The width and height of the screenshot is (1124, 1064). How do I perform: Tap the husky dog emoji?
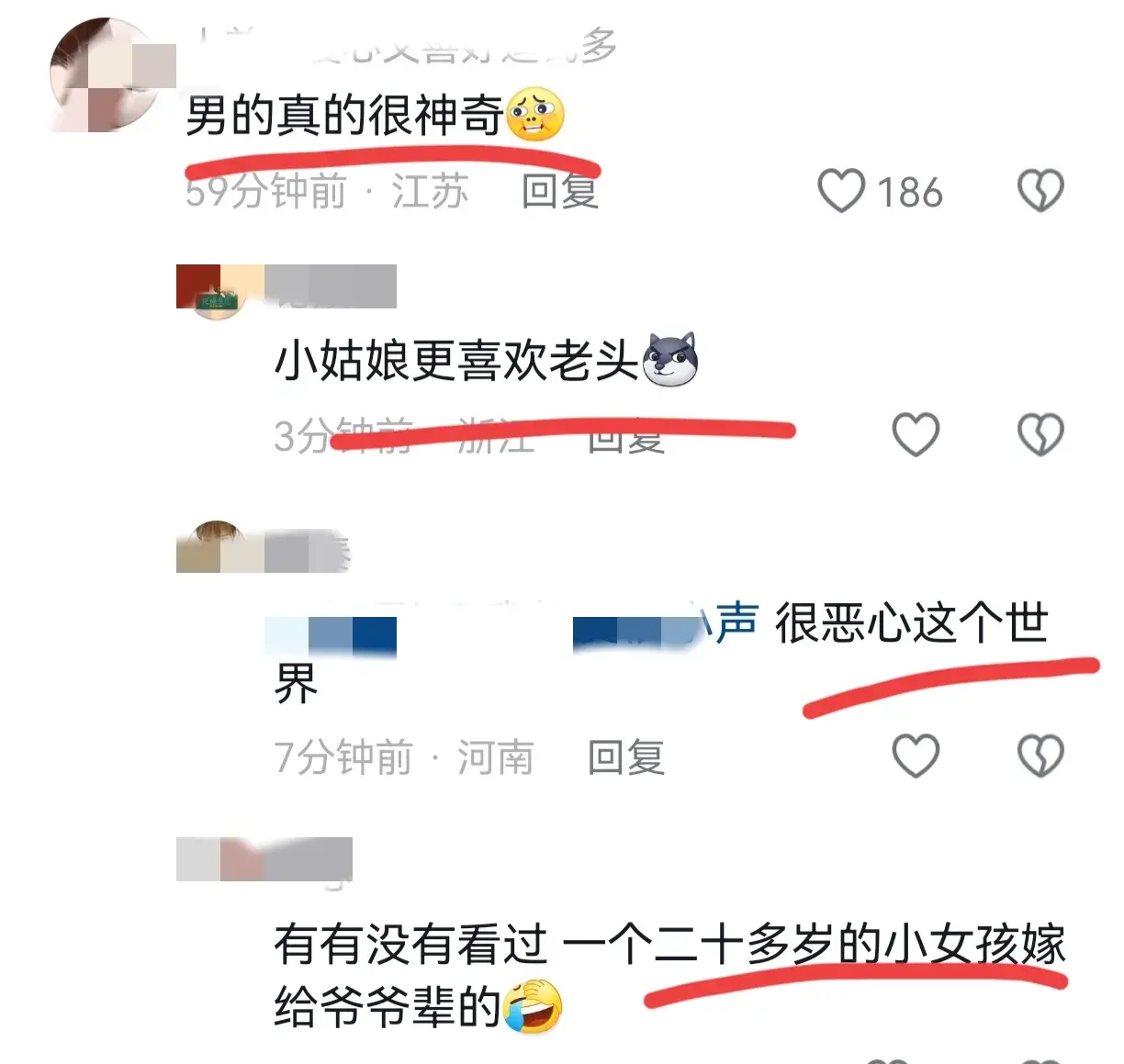click(x=669, y=359)
